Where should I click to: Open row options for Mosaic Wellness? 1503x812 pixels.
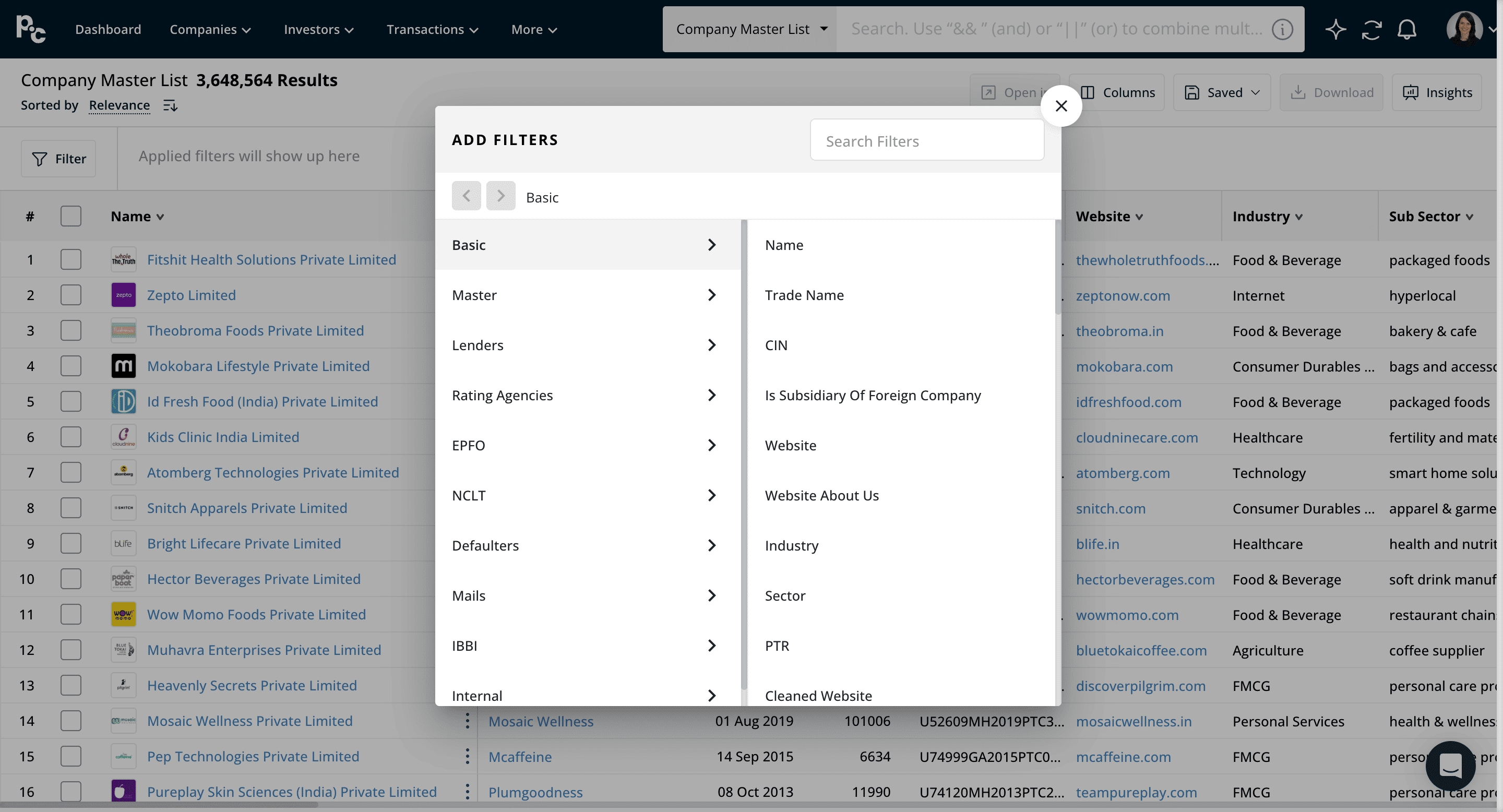(x=468, y=721)
